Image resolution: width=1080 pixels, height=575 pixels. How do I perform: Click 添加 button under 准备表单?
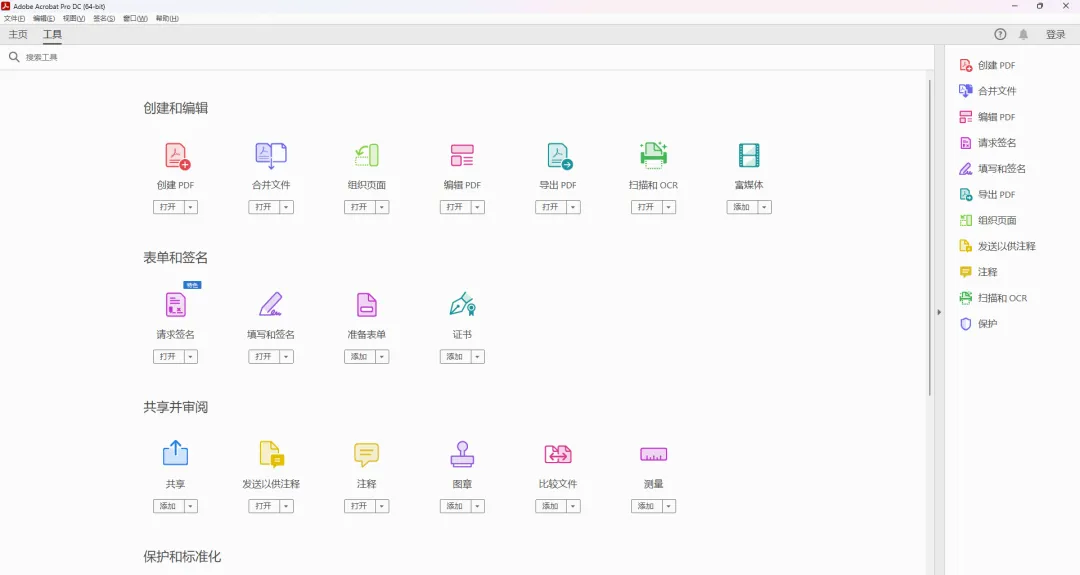tap(360, 357)
